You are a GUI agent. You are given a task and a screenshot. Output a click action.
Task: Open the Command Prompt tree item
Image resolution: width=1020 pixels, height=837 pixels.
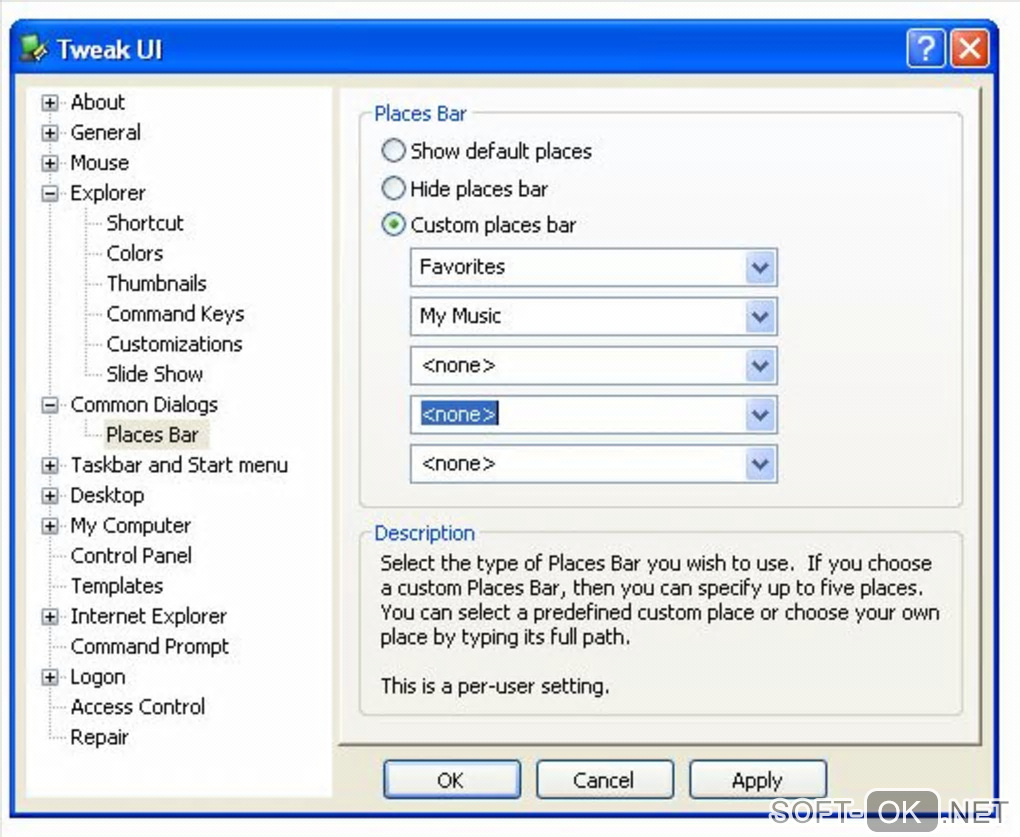click(x=149, y=647)
